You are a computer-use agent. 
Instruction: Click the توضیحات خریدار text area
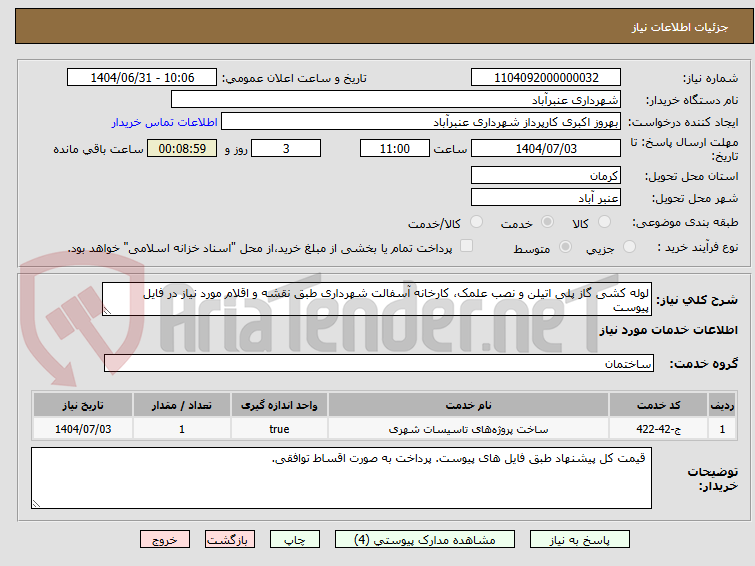point(341,478)
